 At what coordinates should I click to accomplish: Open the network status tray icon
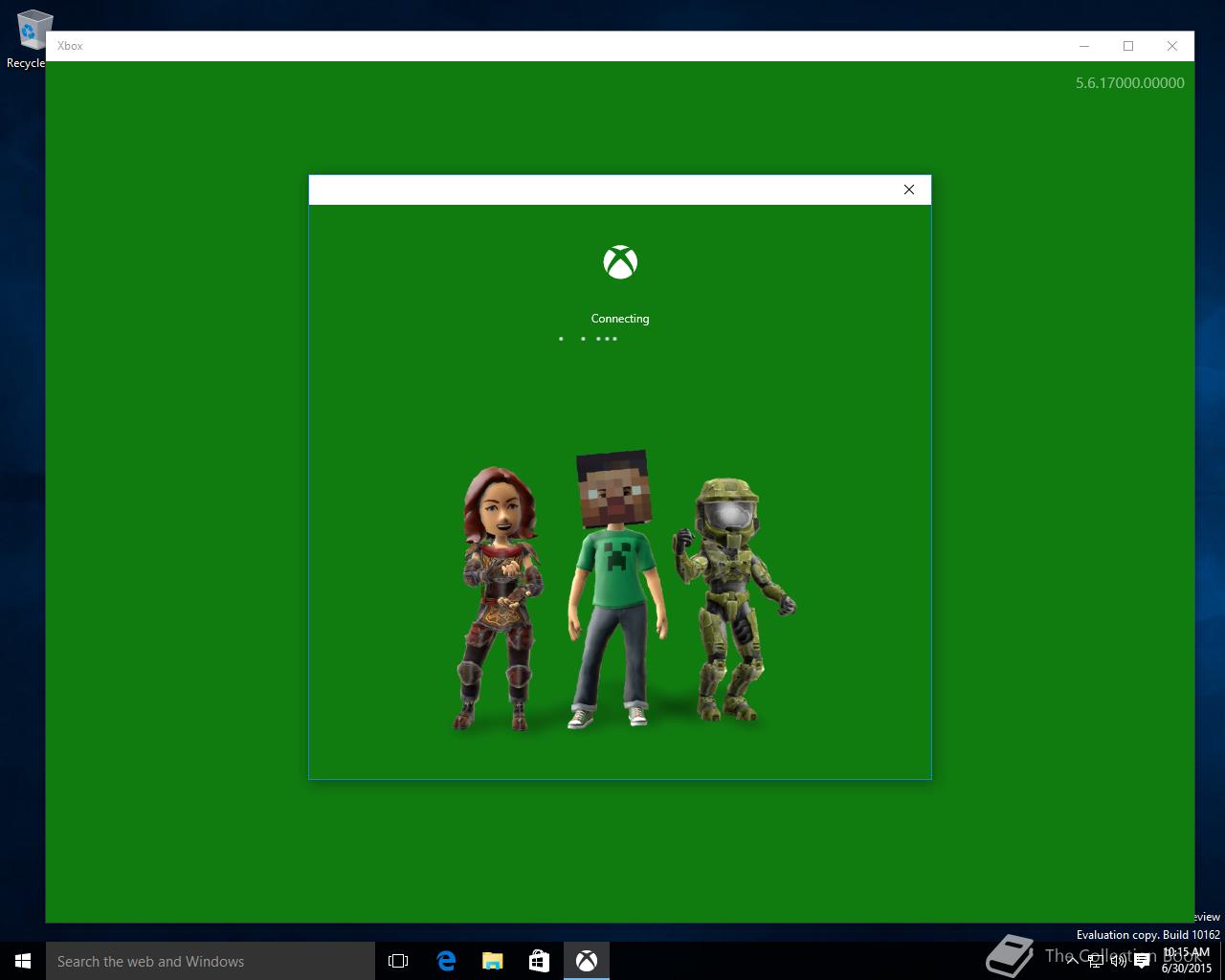pyautogui.click(x=1095, y=961)
